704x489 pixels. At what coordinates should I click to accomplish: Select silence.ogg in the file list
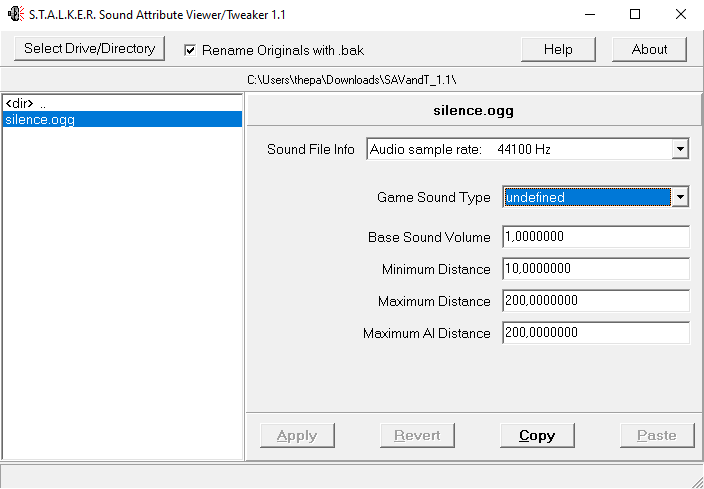(x=122, y=119)
